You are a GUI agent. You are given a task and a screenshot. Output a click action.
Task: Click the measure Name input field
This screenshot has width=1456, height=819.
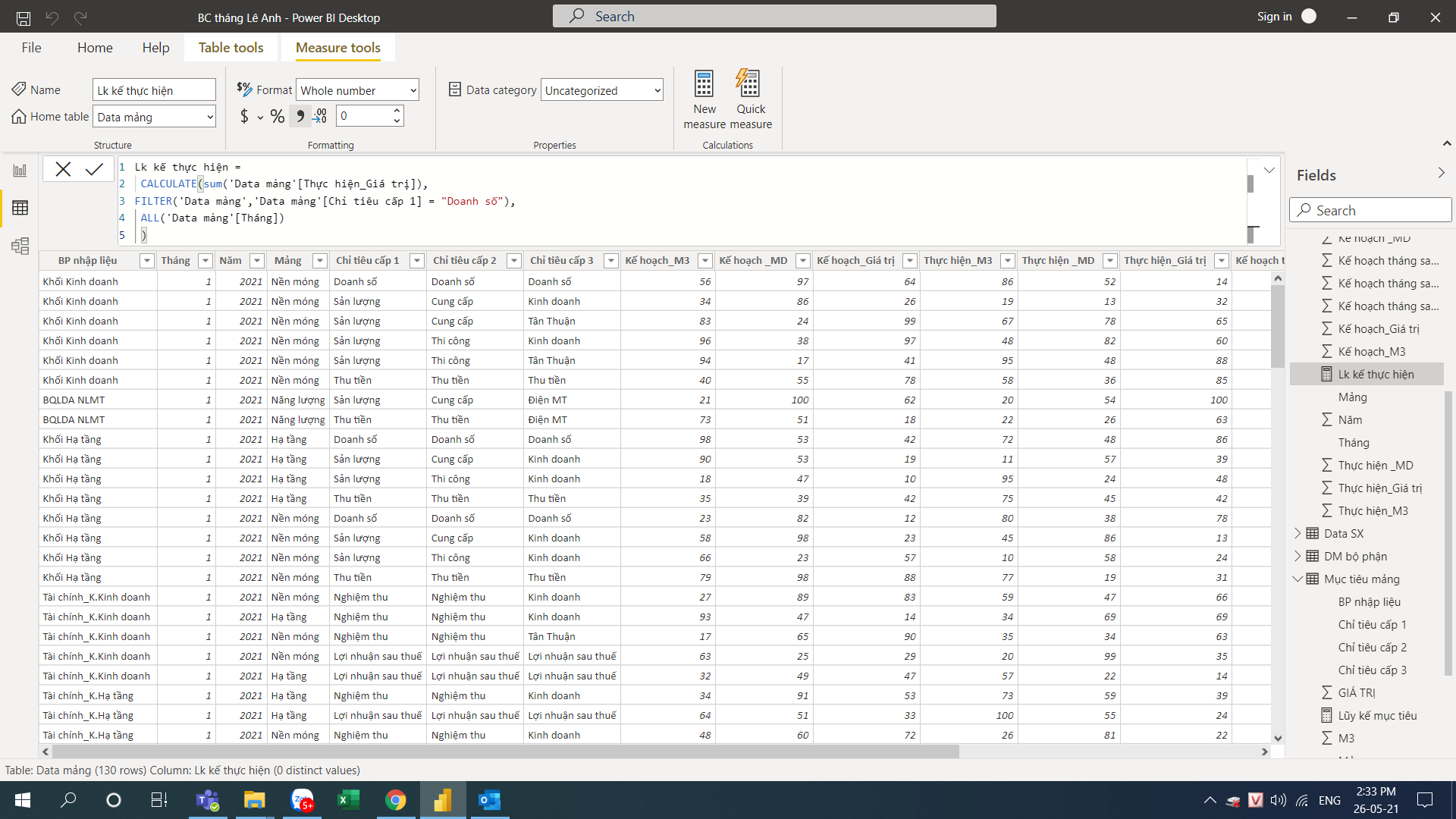tap(154, 90)
